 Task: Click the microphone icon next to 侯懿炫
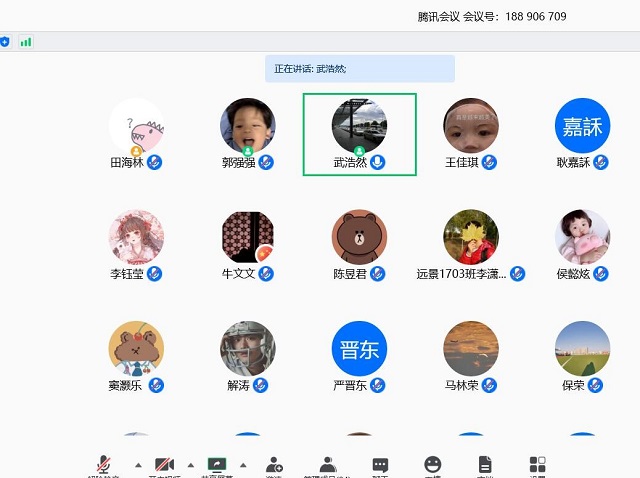pos(601,274)
